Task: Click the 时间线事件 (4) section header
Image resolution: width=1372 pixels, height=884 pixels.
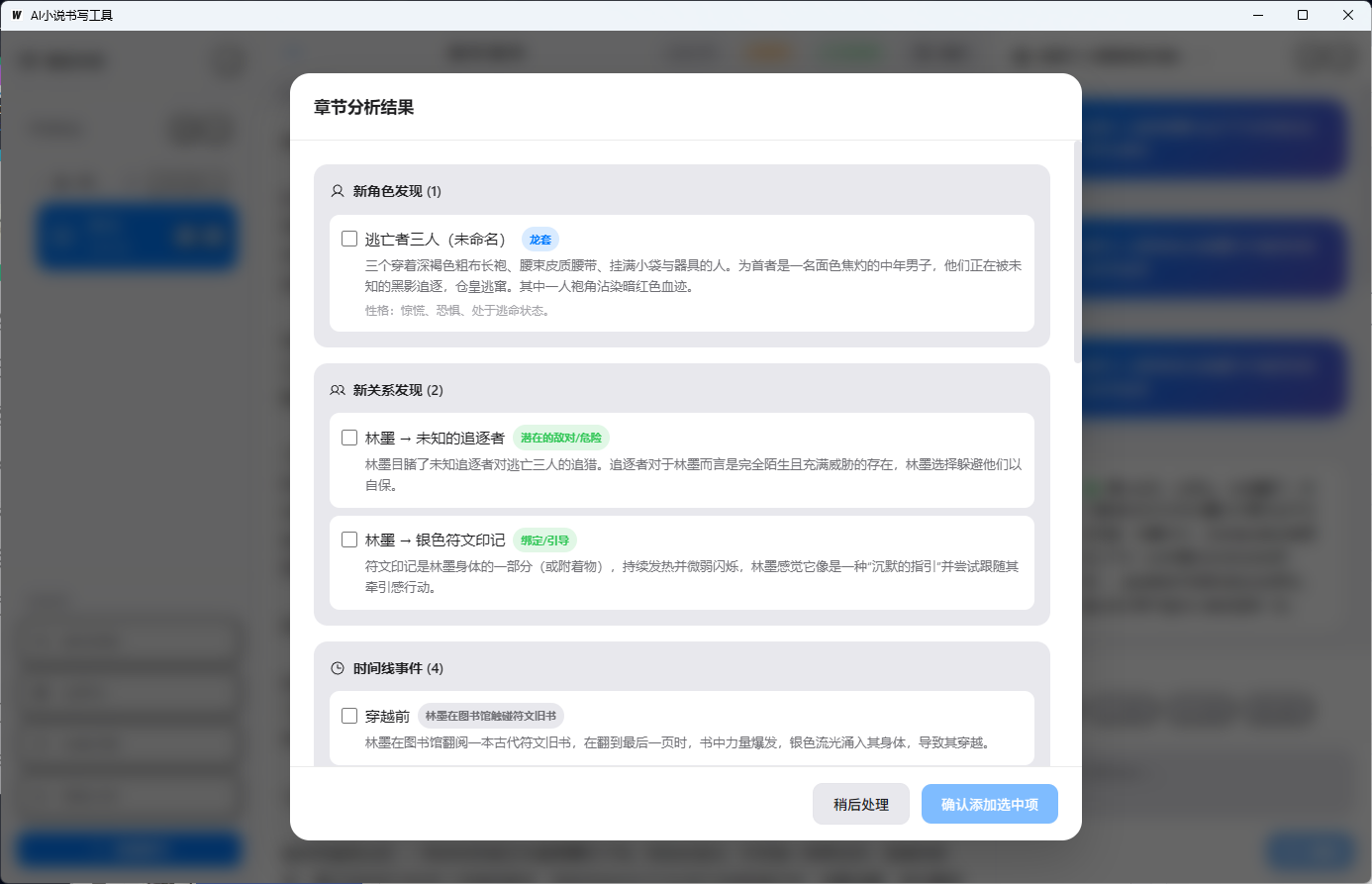Action: coord(398,668)
